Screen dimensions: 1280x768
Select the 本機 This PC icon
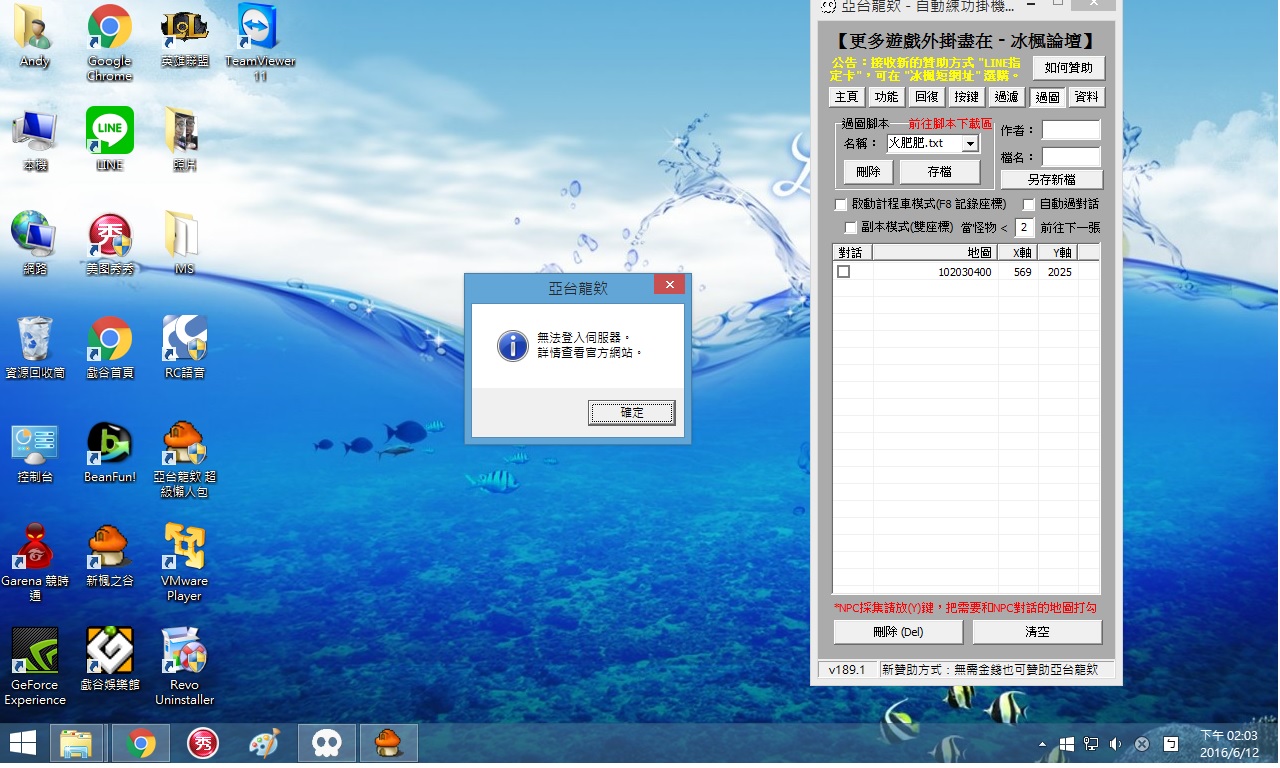click(x=34, y=139)
